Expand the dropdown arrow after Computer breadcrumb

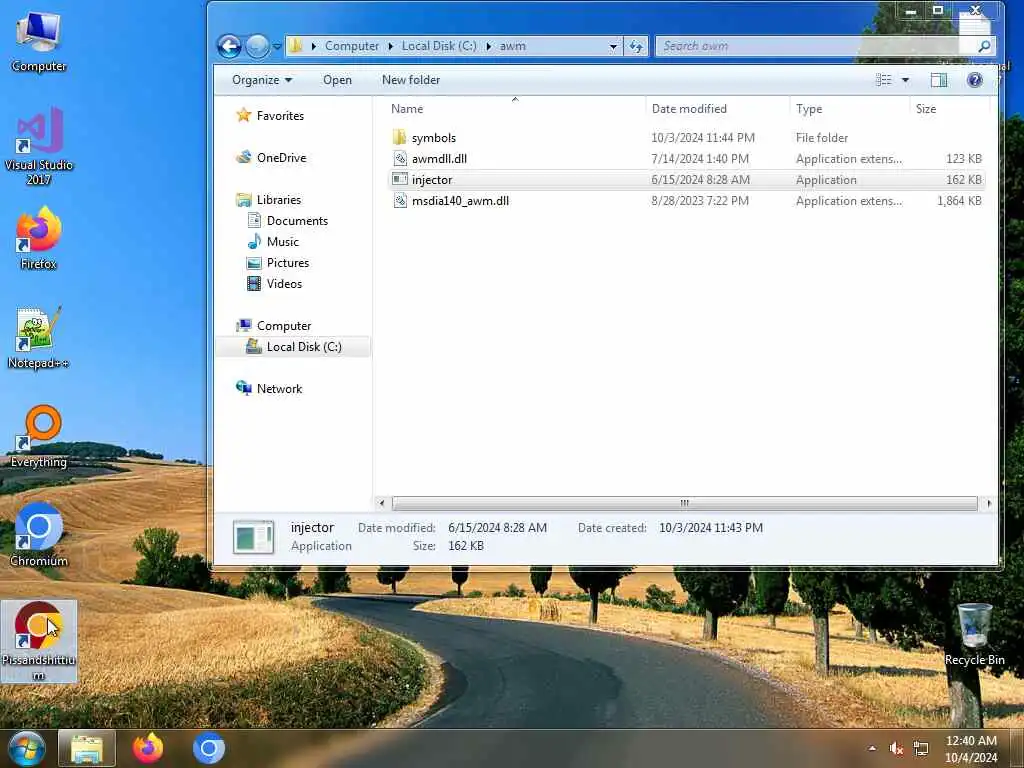pyautogui.click(x=390, y=46)
